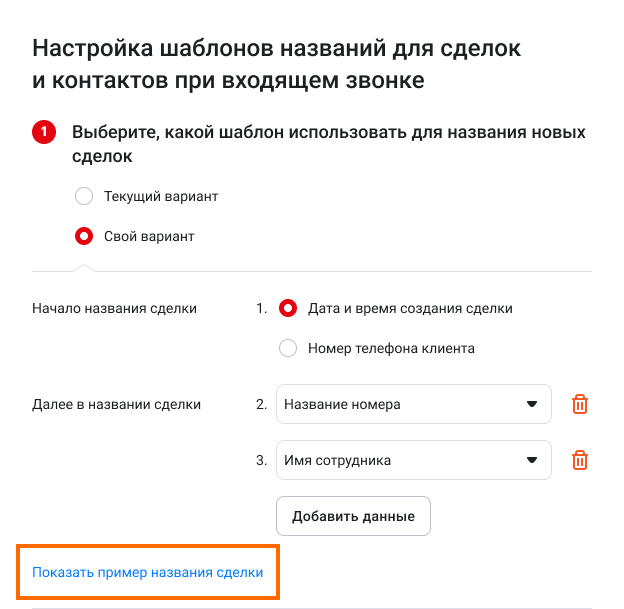Click the "Далее в названии сделки" label
Viewport: 624px width, 609px height.
[x=116, y=404]
